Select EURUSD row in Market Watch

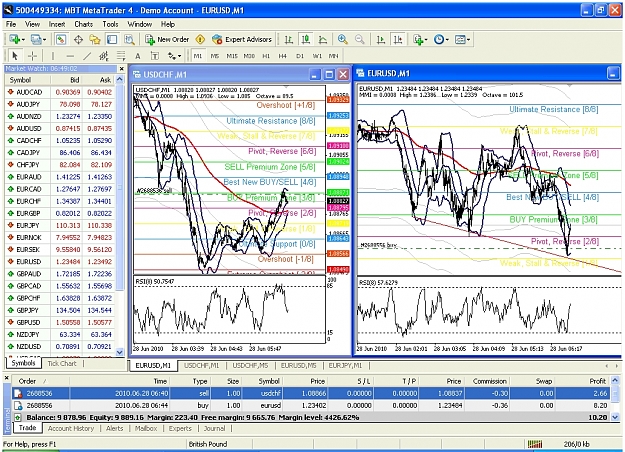60,262
